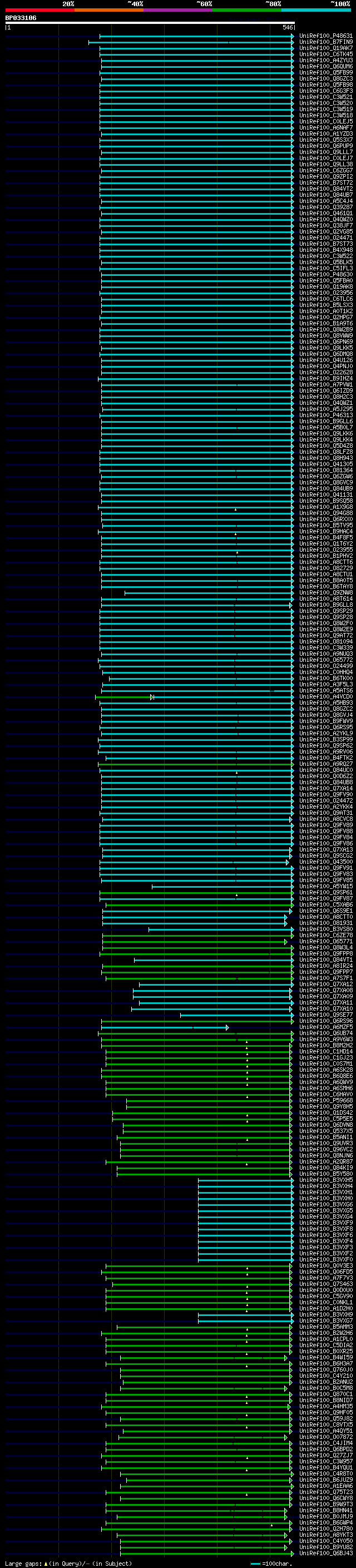Screen dimensions: 356x1568
Task: Click the UniRef100_B3VXH5 label
Action: click(x=325, y=1180)
